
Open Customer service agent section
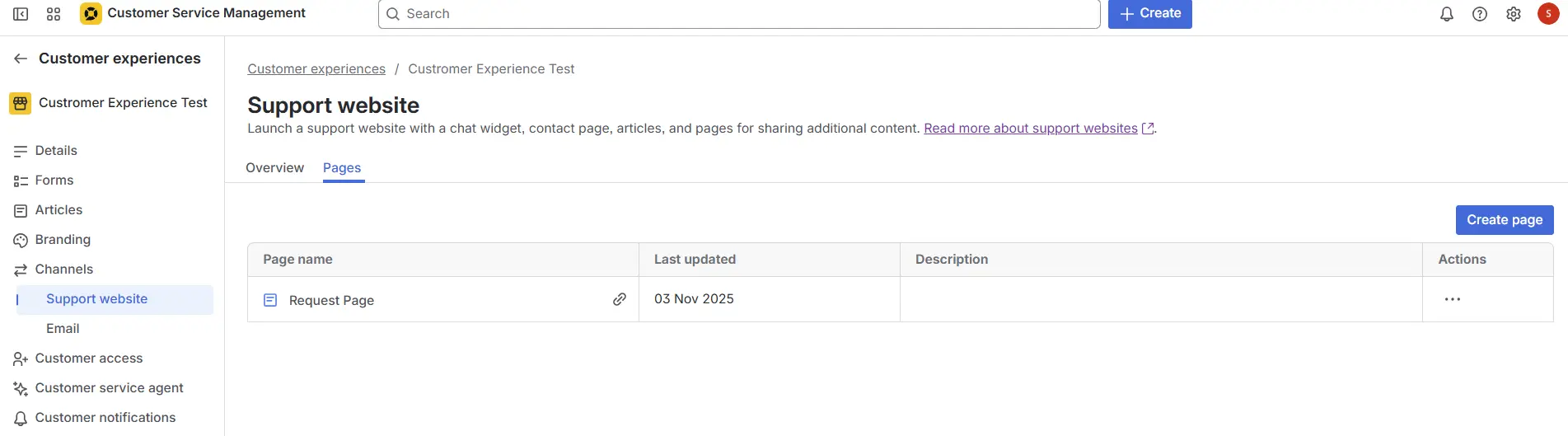coord(109,388)
